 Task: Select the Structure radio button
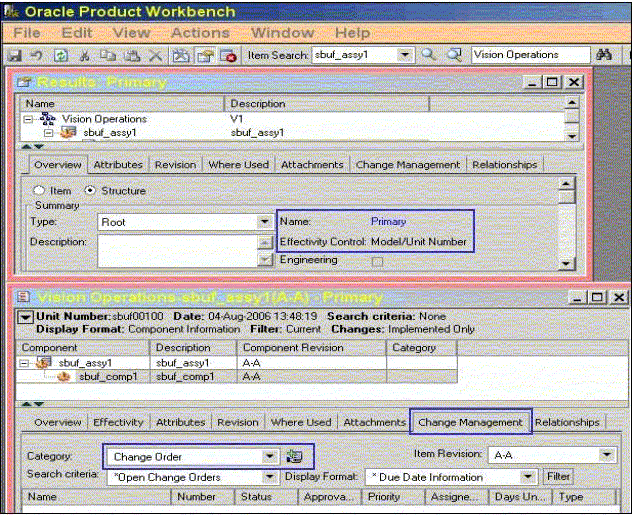[x=89, y=190]
